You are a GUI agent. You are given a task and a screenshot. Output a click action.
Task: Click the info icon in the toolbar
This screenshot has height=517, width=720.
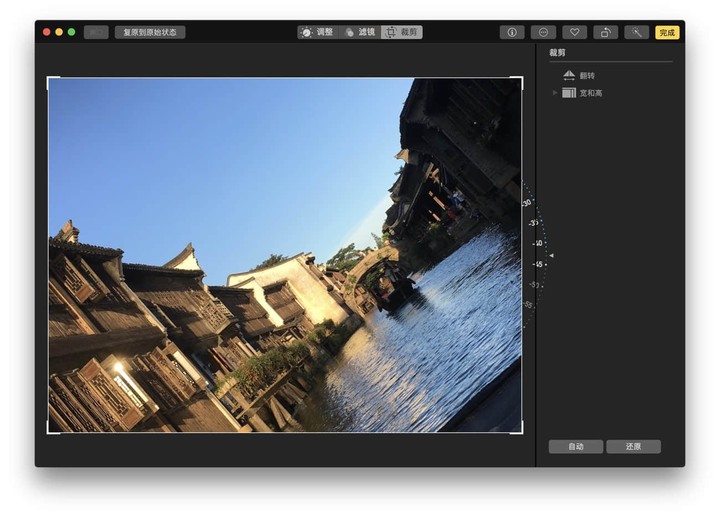[x=512, y=32]
